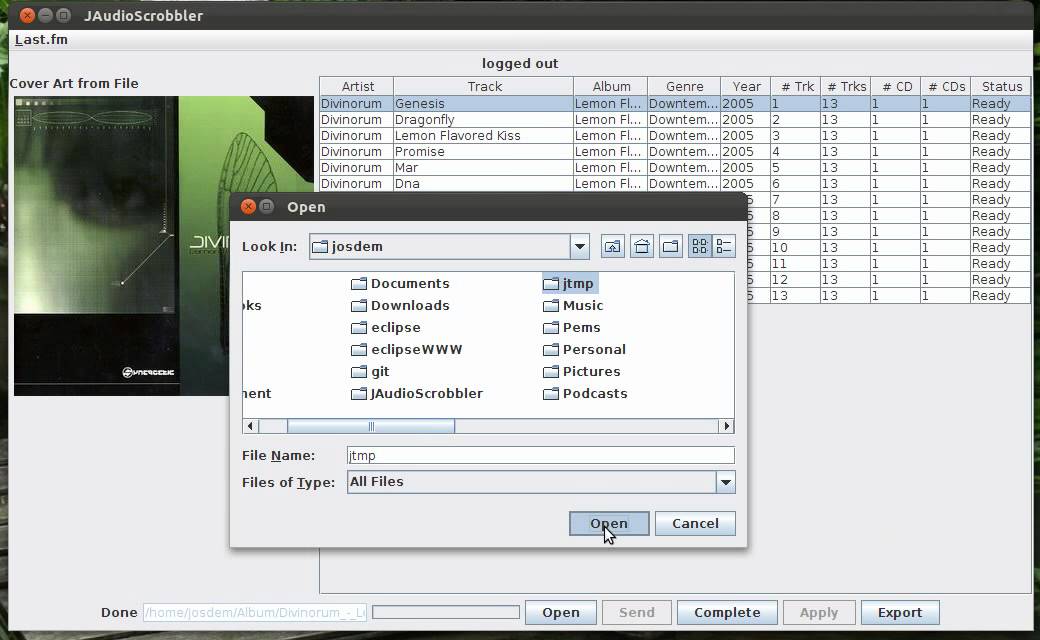This screenshot has height=640, width=1040.
Task: Select the Music folder
Action: coord(573,306)
